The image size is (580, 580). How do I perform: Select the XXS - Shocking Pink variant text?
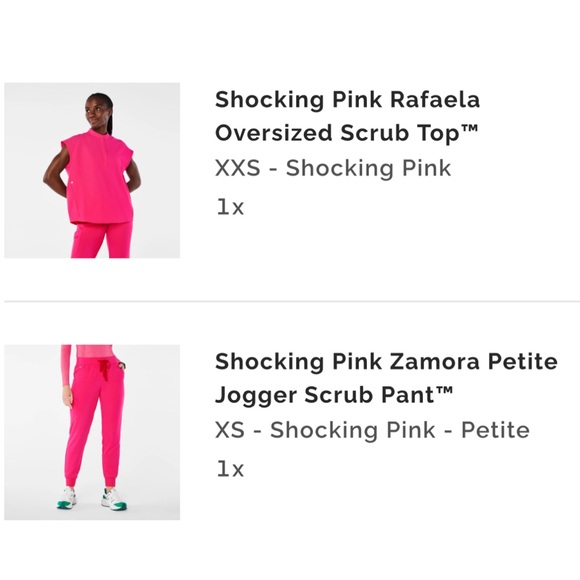[333, 168]
